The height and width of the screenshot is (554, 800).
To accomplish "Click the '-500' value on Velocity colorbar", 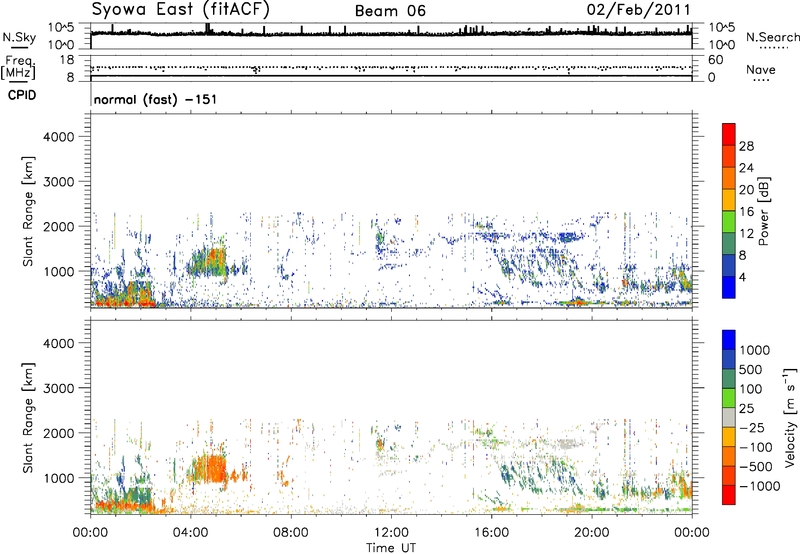I will 755,466.
